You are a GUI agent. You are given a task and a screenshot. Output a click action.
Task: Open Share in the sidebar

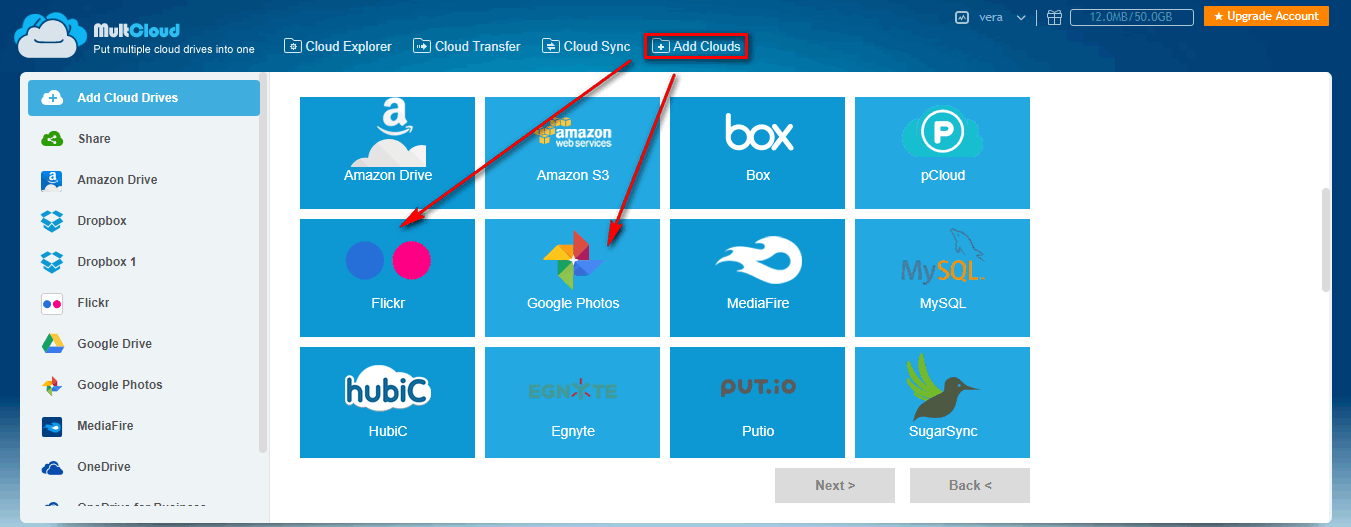tap(144, 139)
